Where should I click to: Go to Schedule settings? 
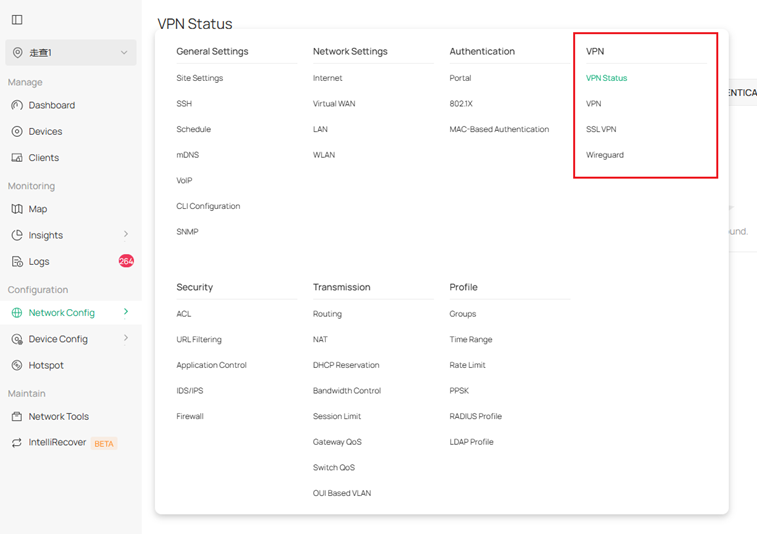[194, 129]
